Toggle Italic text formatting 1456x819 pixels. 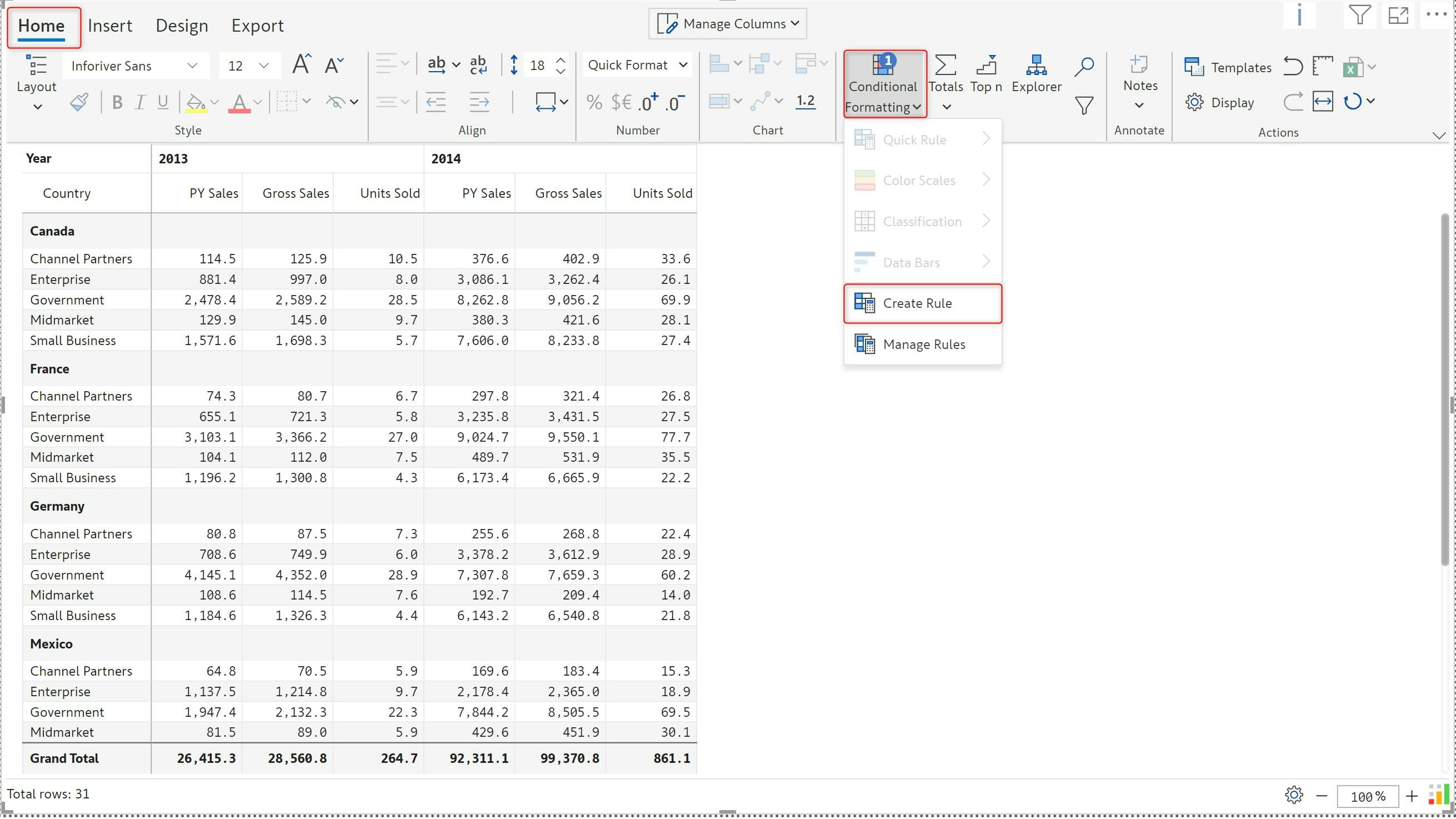[139, 102]
